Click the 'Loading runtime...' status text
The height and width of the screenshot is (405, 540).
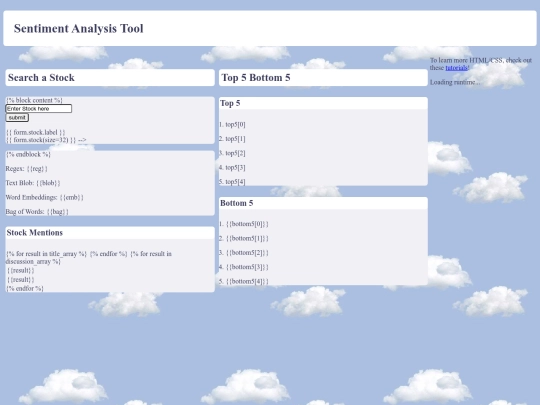point(455,82)
